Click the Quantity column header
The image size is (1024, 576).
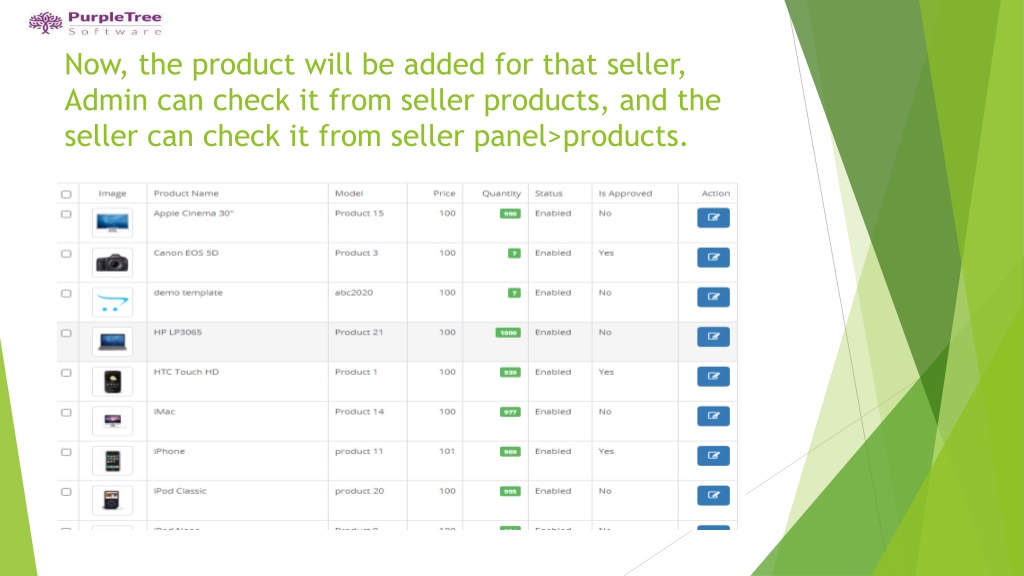point(502,193)
